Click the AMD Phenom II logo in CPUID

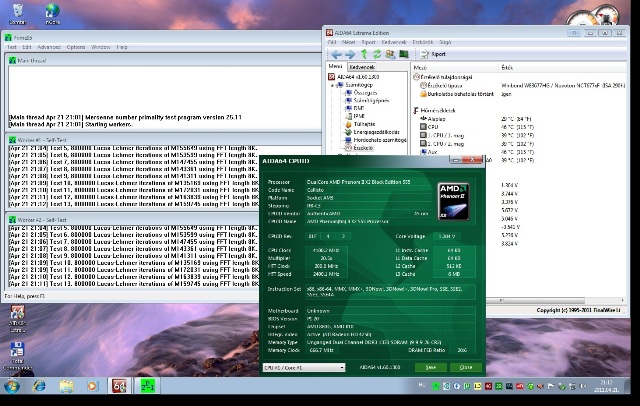pos(453,202)
